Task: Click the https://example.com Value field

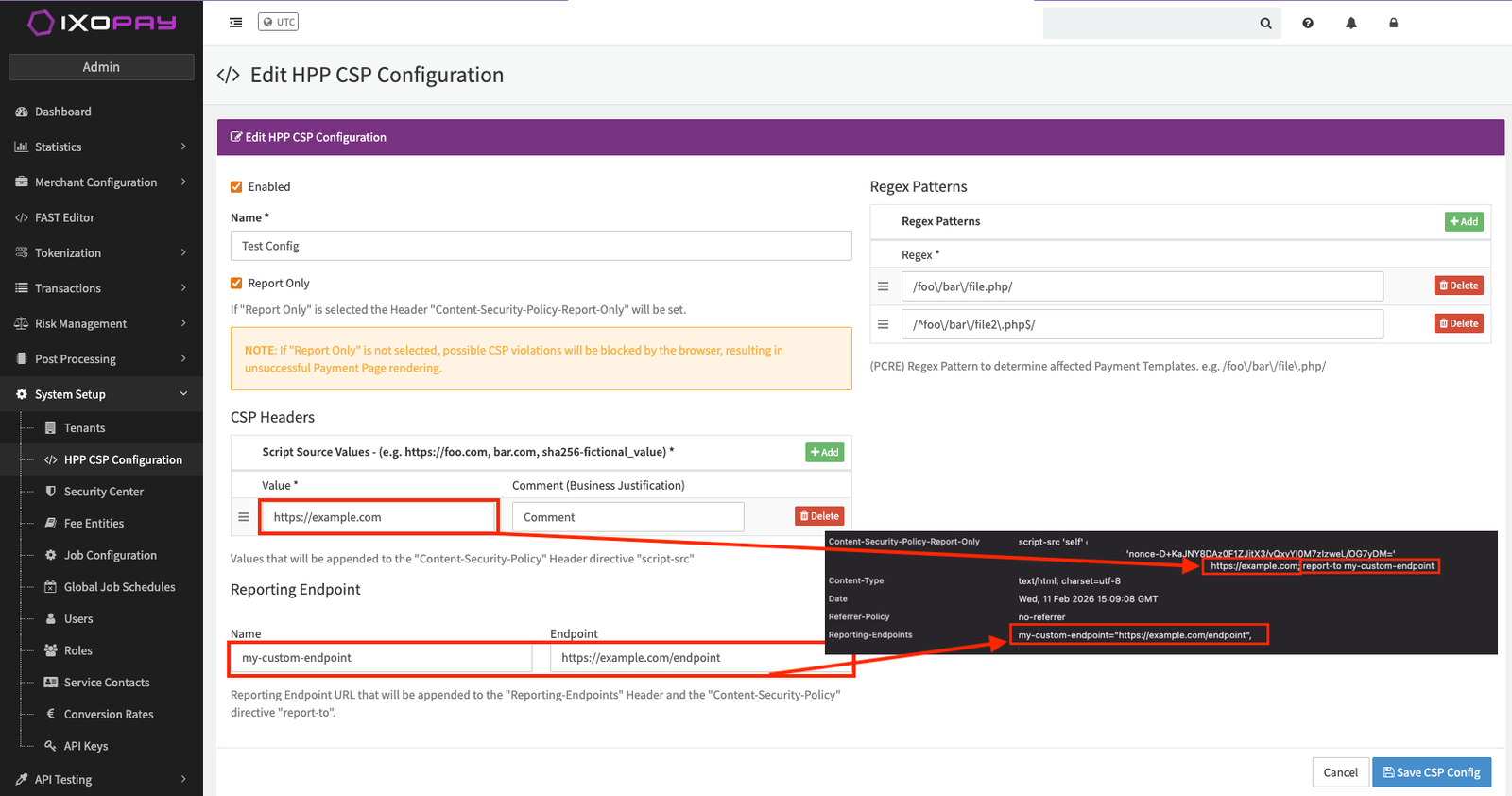Action: (x=378, y=517)
